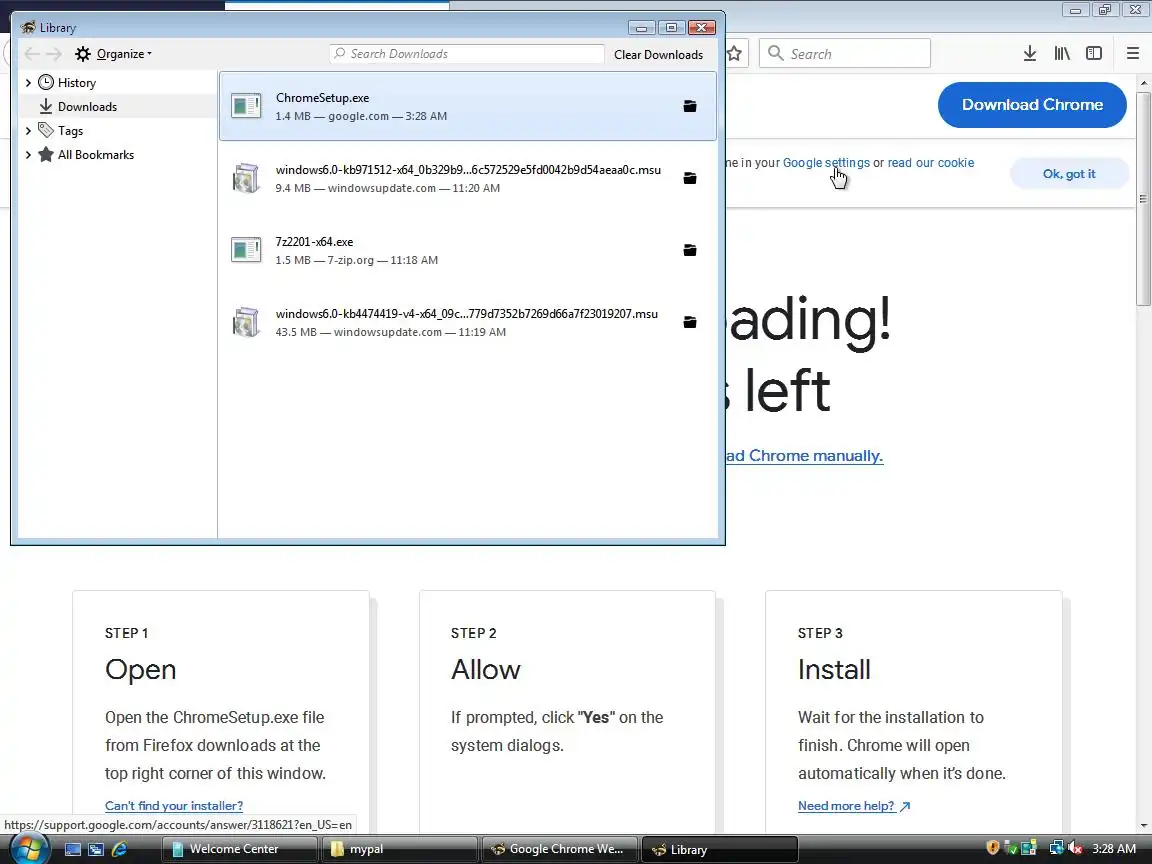Click Library taskbar button
The image size is (1152, 864).
(x=719, y=849)
